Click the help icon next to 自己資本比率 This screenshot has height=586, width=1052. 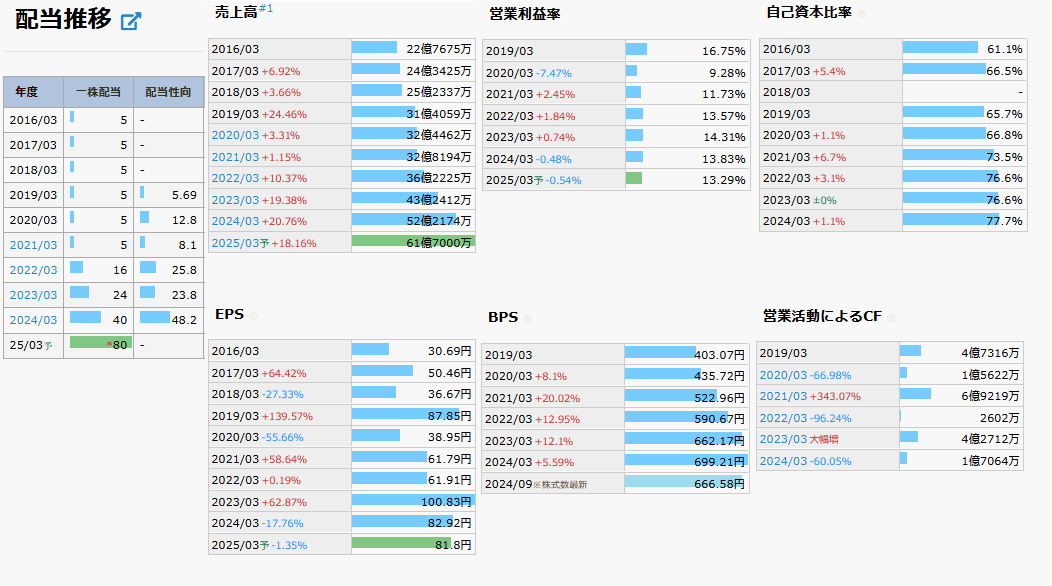point(861,14)
